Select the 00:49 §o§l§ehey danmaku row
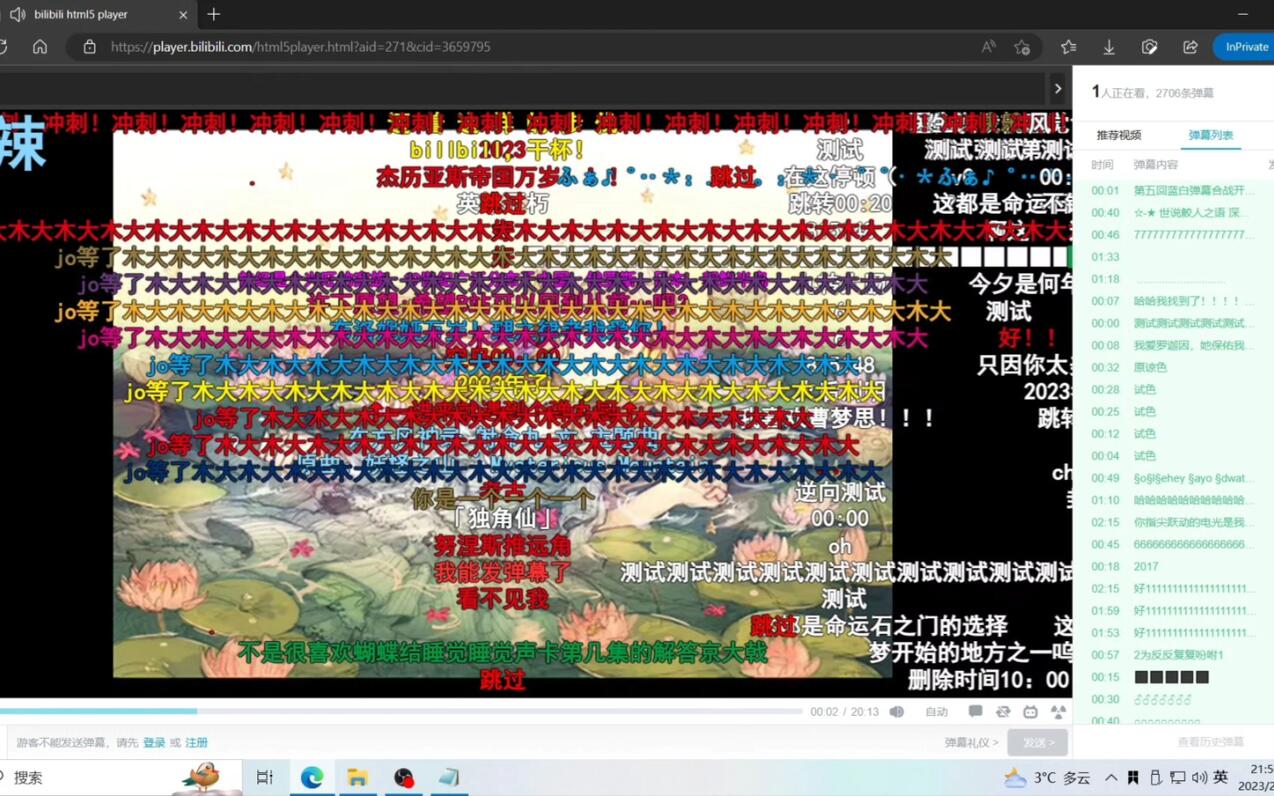The image size is (1274, 796). (x=1172, y=478)
